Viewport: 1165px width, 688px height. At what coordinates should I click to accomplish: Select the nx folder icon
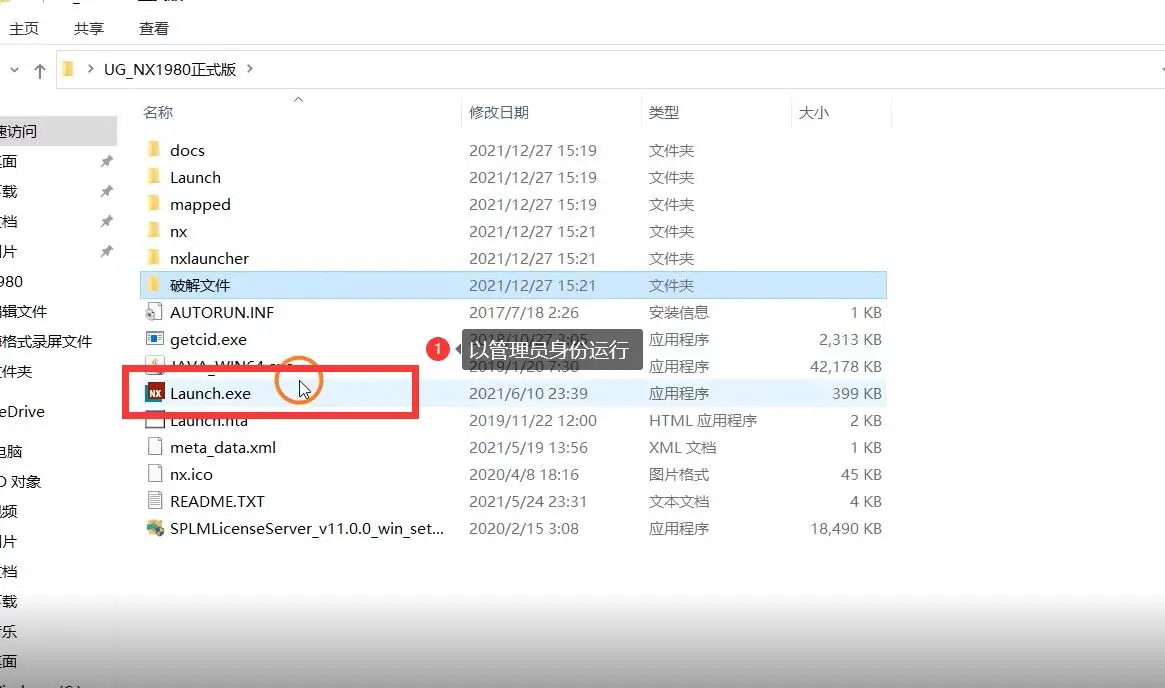[x=154, y=231]
